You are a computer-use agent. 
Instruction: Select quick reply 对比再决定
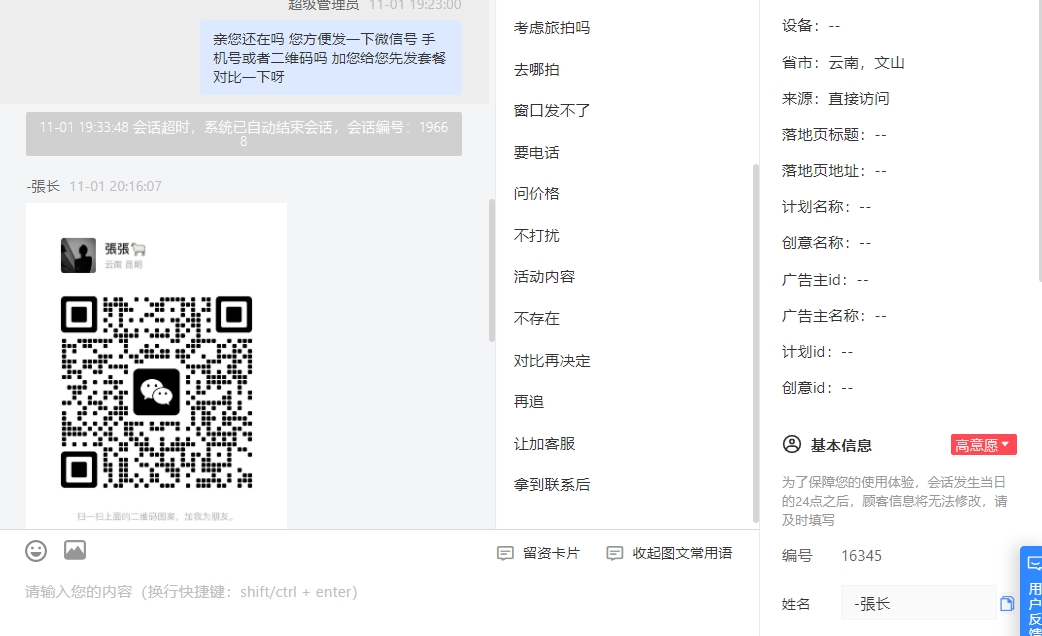click(552, 361)
